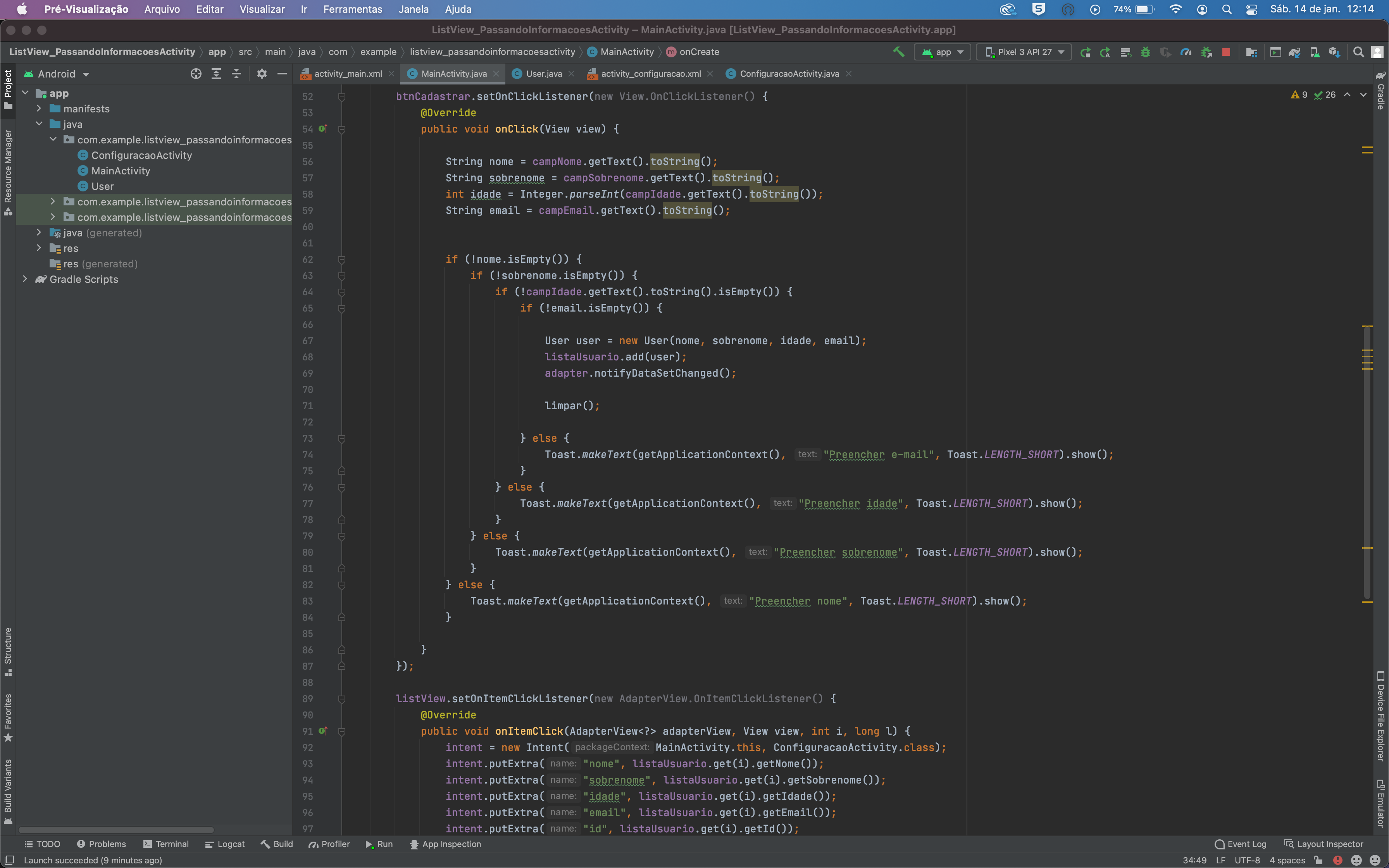
Task: Open Project panel gear options
Action: (262, 74)
